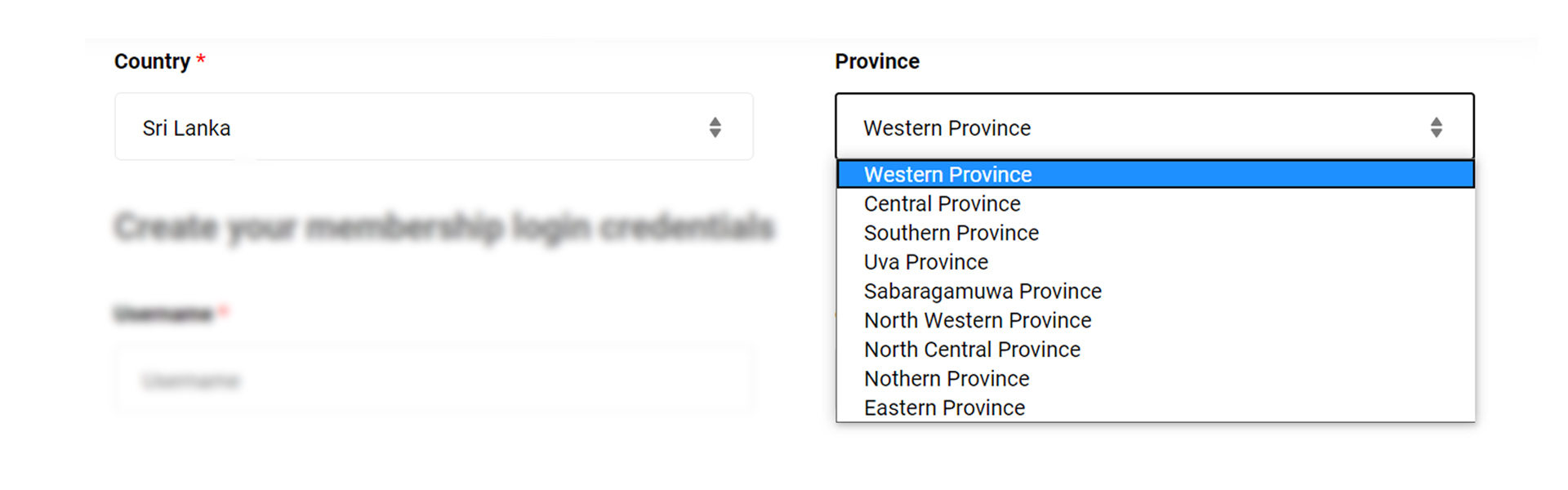The height and width of the screenshot is (490, 1568).
Task: Click the Province dropdown up-down arrow icon
Action: pyautogui.click(x=1436, y=127)
